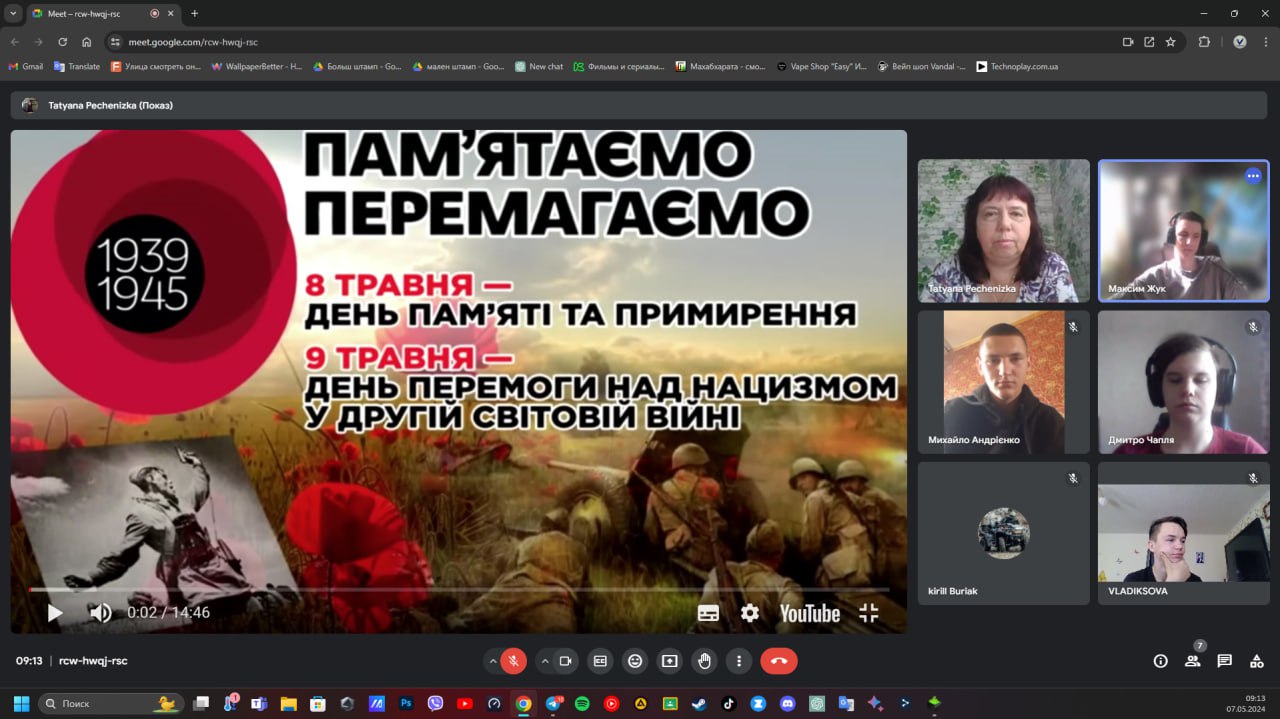Open Discord from the taskbar
This screenshot has height=719, width=1280.
[787, 703]
